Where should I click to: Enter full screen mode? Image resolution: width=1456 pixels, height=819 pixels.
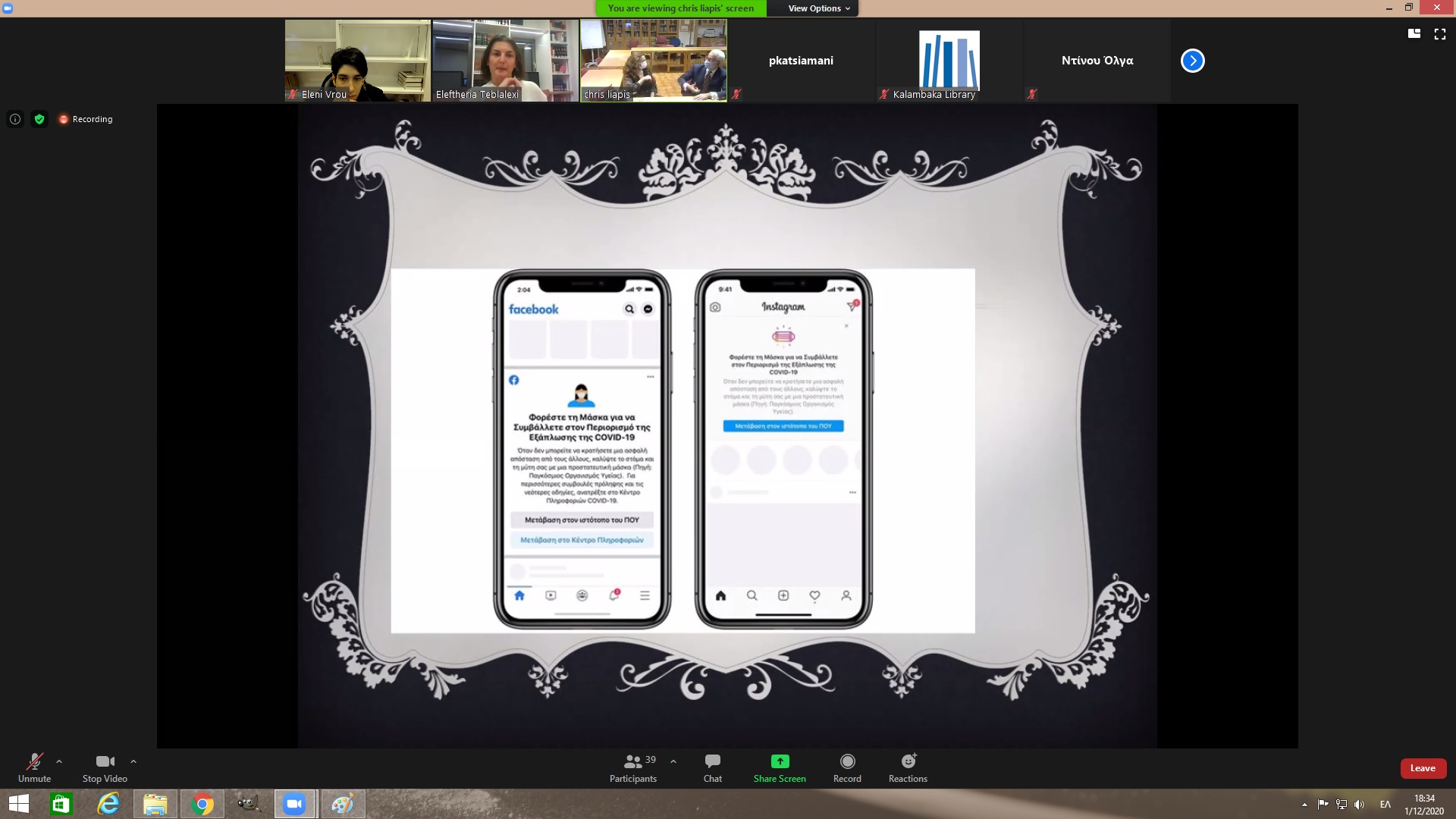tap(1439, 34)
